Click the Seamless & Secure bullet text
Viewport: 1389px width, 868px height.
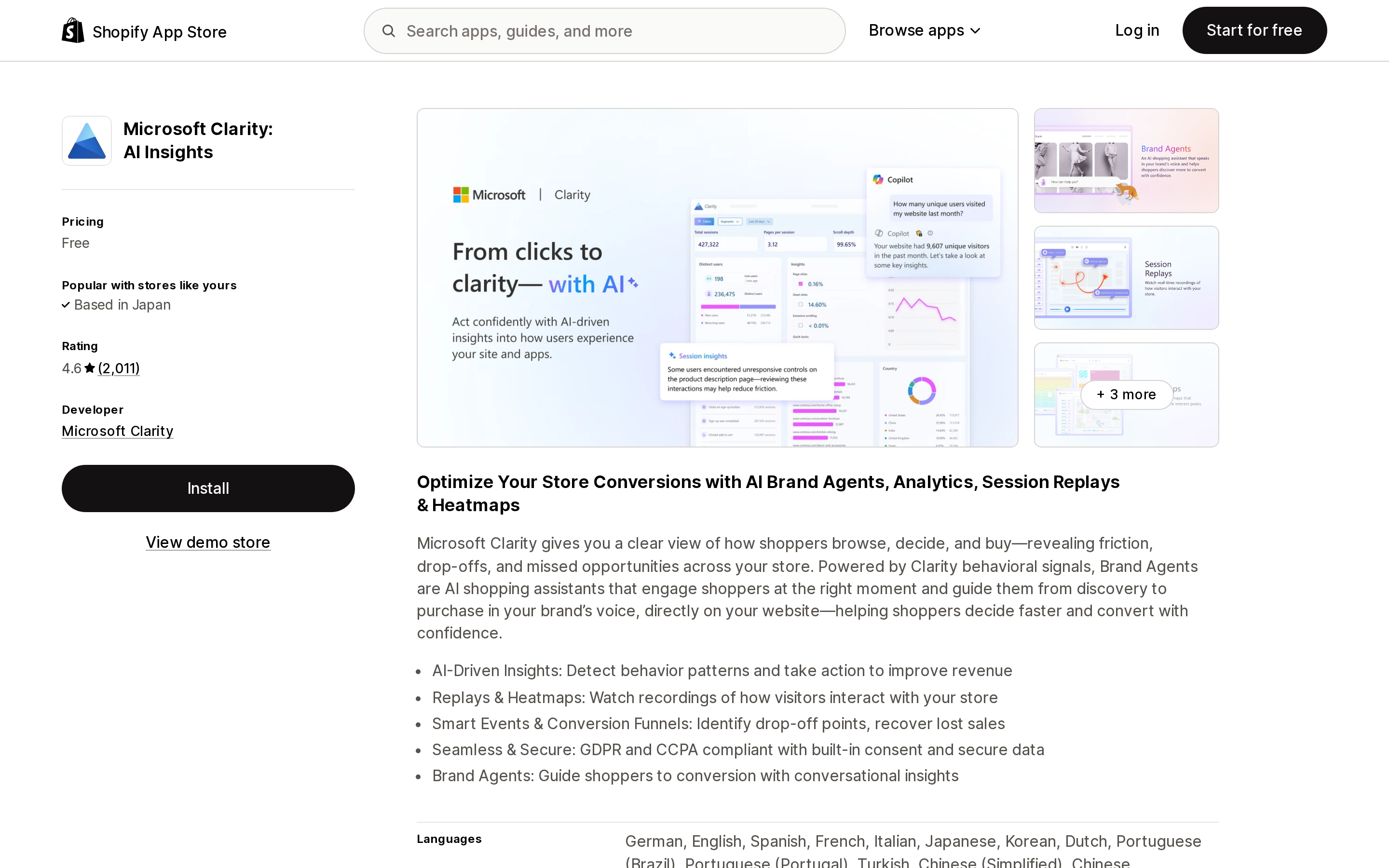coord(738,750)
